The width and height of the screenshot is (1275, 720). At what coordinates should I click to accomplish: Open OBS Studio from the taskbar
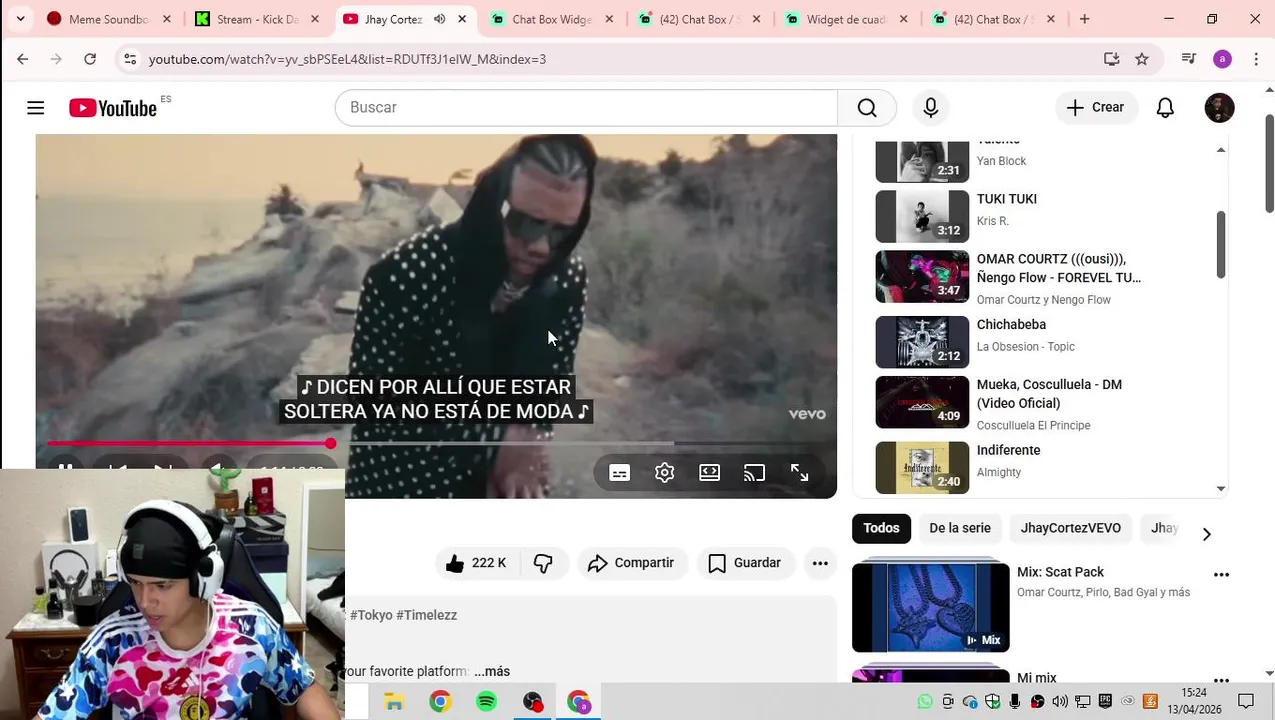(532, 702)
